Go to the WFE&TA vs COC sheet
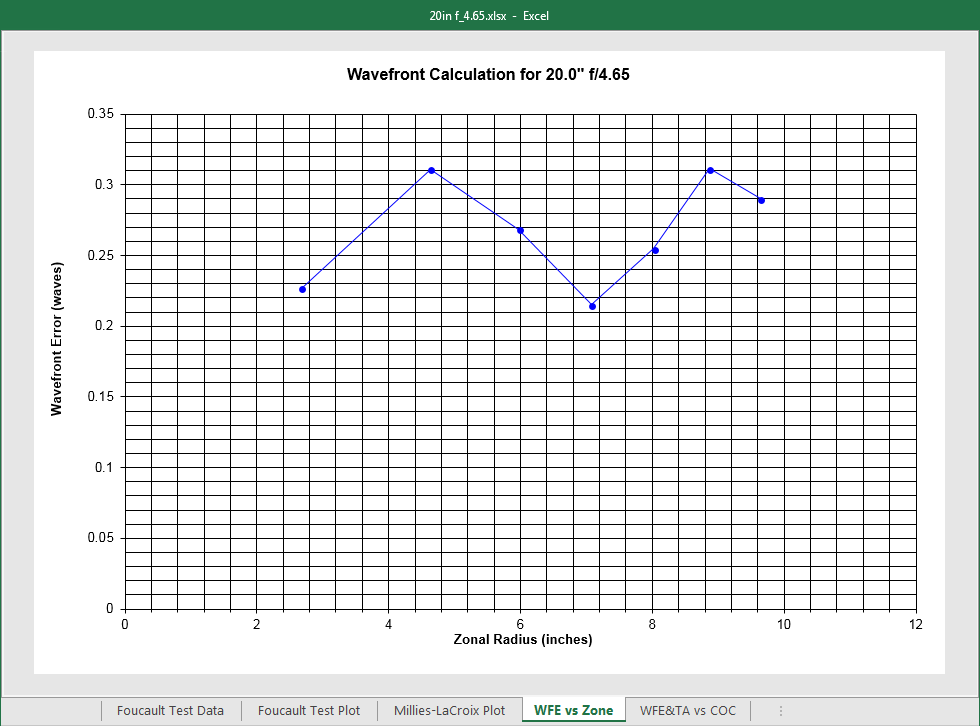 687,710
